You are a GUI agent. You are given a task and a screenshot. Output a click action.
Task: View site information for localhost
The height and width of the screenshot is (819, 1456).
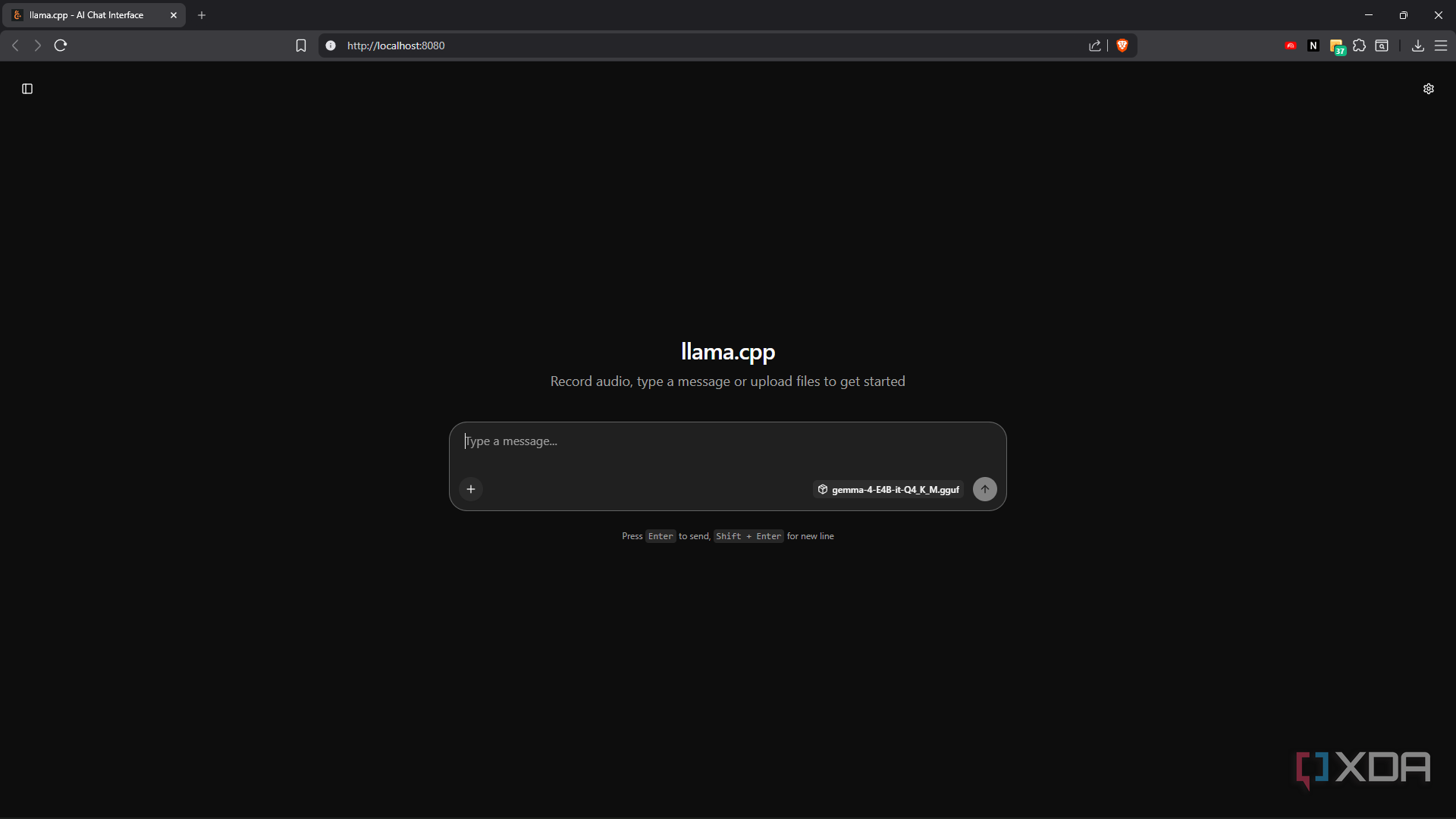(331, 45)
